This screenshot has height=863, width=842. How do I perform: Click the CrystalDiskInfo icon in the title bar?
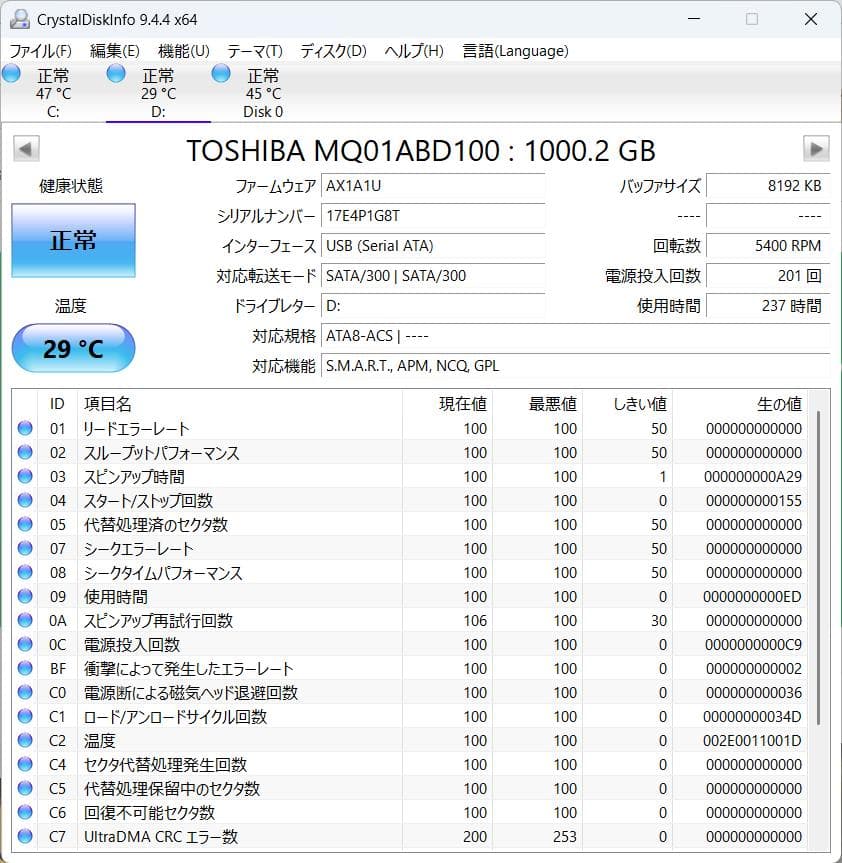[19, 18]
